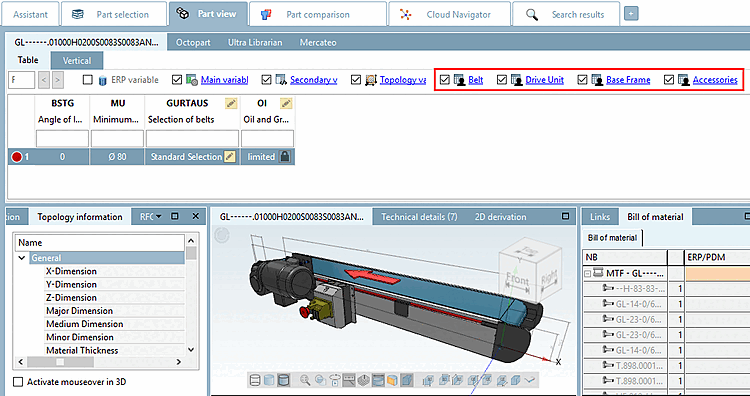Click the Topology variable icon
The height and width of the screenshot is (396, 750).
pos(371,80)
